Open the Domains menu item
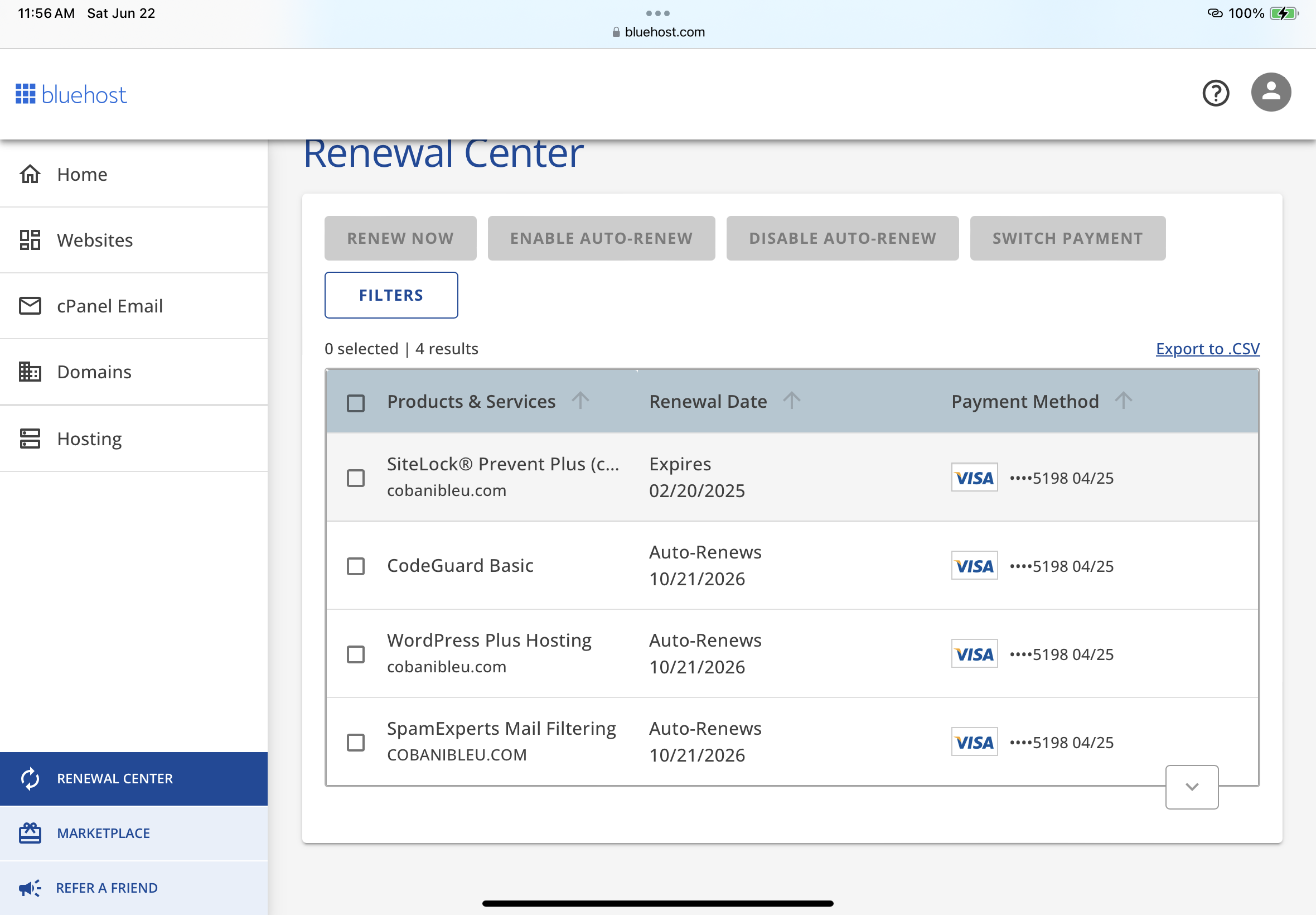Screen dimensions: 1316x915 point(133,372)
